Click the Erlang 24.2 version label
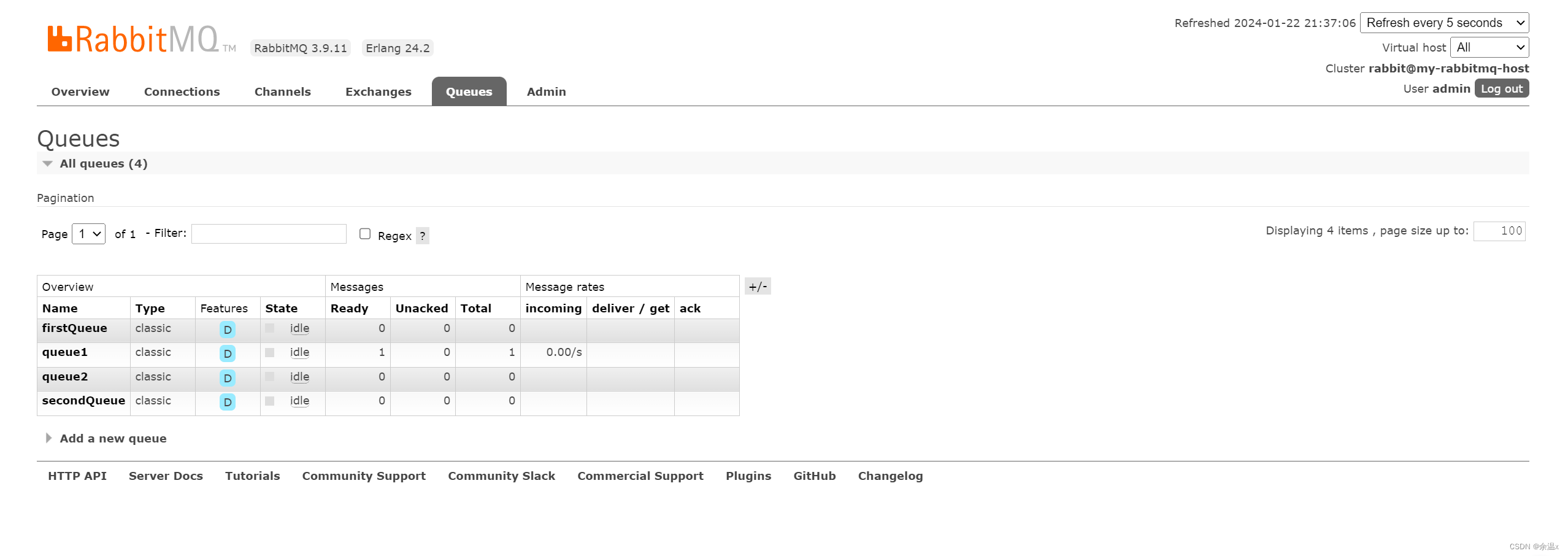 pyautogui.click(x=398, y=48)
